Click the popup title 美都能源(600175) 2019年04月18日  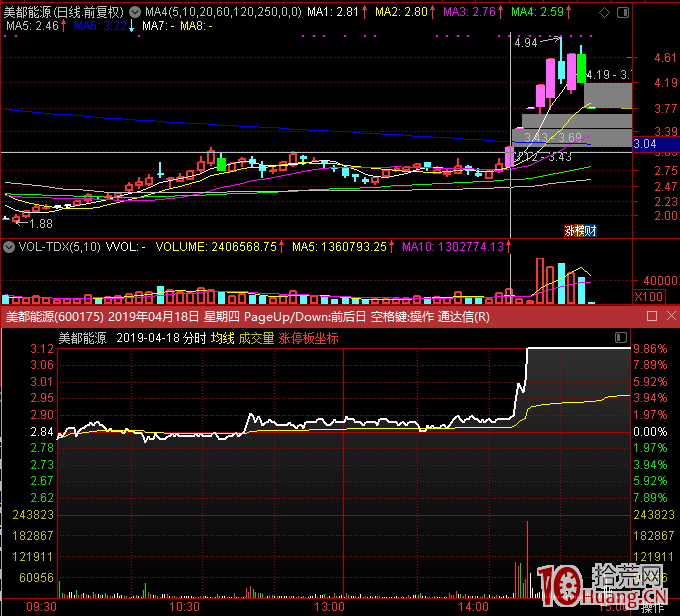click(102, 317)
